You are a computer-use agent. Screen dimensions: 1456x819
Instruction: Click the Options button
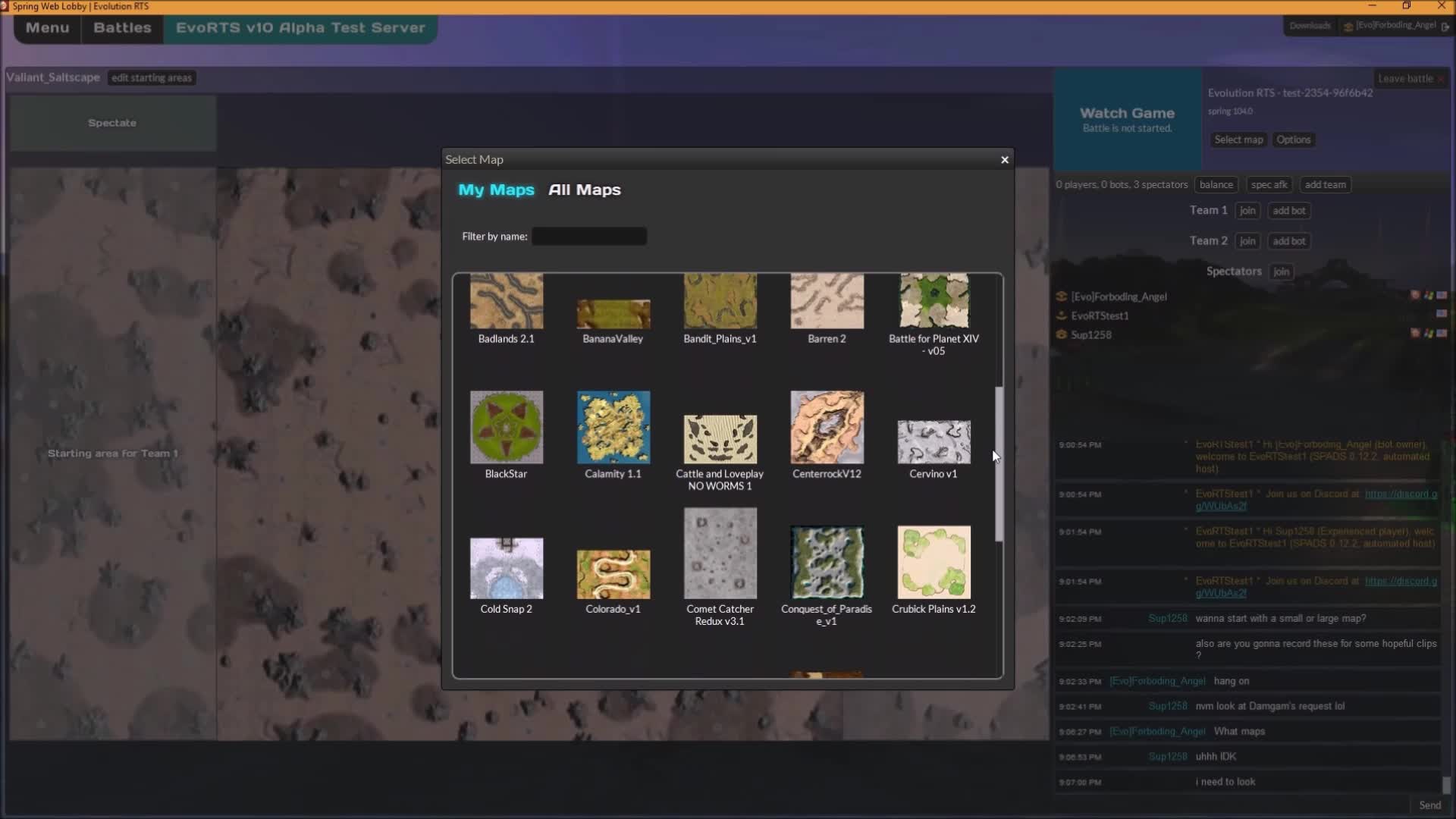1293,140
